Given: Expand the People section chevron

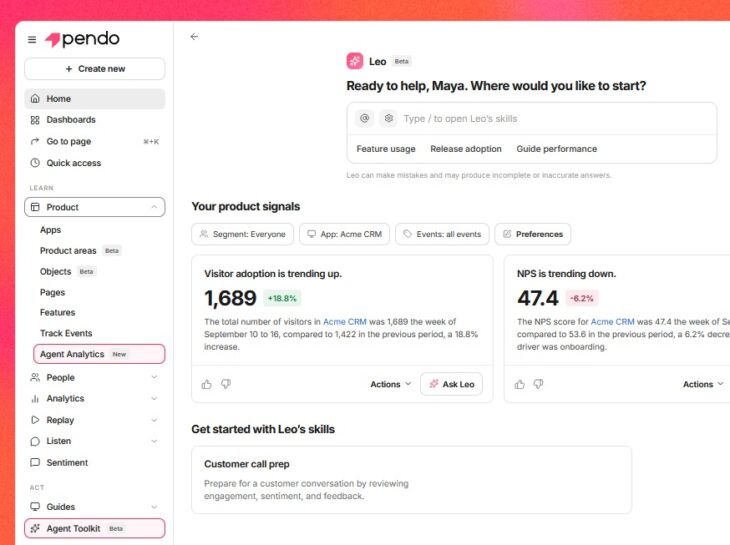Looking at the screenshot, I should 154,377.
